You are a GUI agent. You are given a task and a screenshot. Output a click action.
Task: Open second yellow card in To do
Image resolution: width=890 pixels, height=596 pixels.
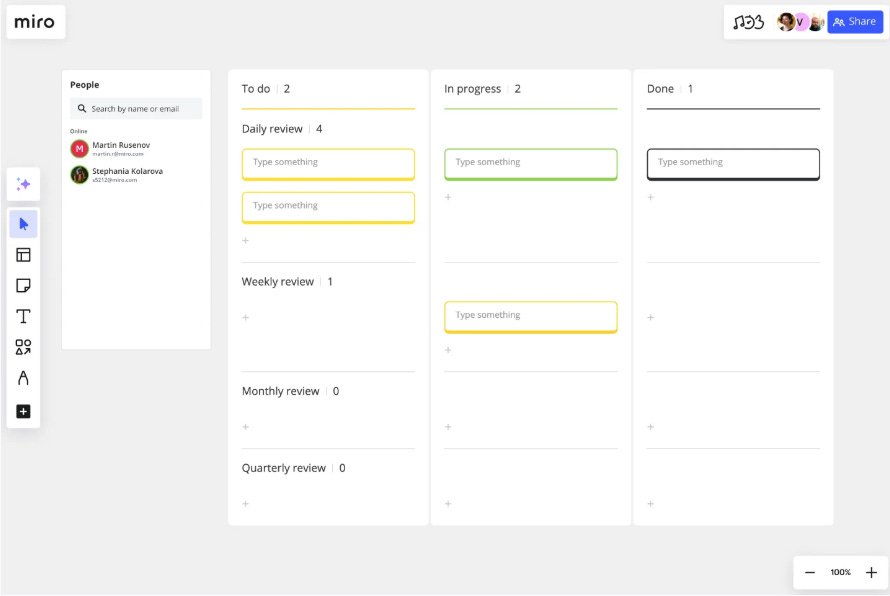tap(328, 207)
